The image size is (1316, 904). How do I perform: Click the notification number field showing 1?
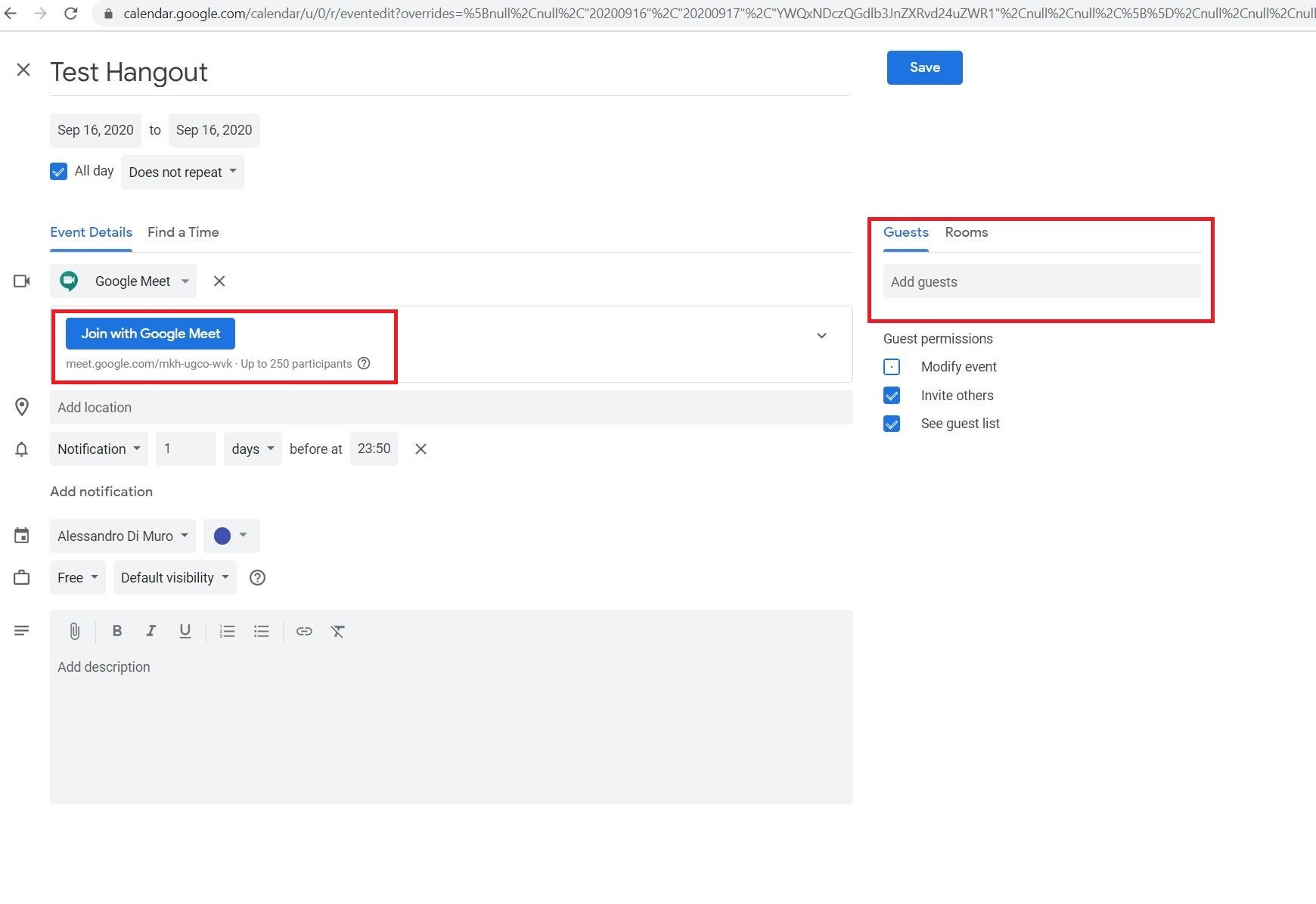point(186,449)
